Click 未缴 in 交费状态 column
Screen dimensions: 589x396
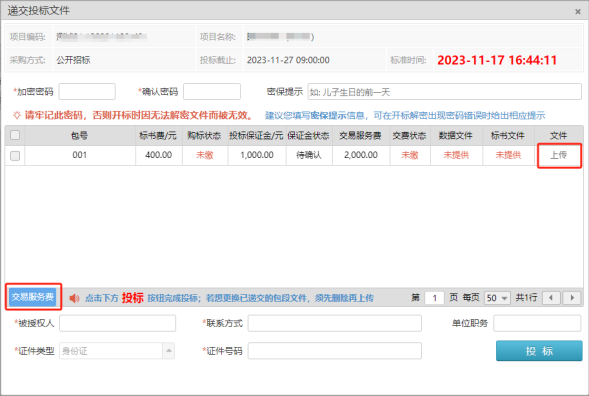[410, 155]
